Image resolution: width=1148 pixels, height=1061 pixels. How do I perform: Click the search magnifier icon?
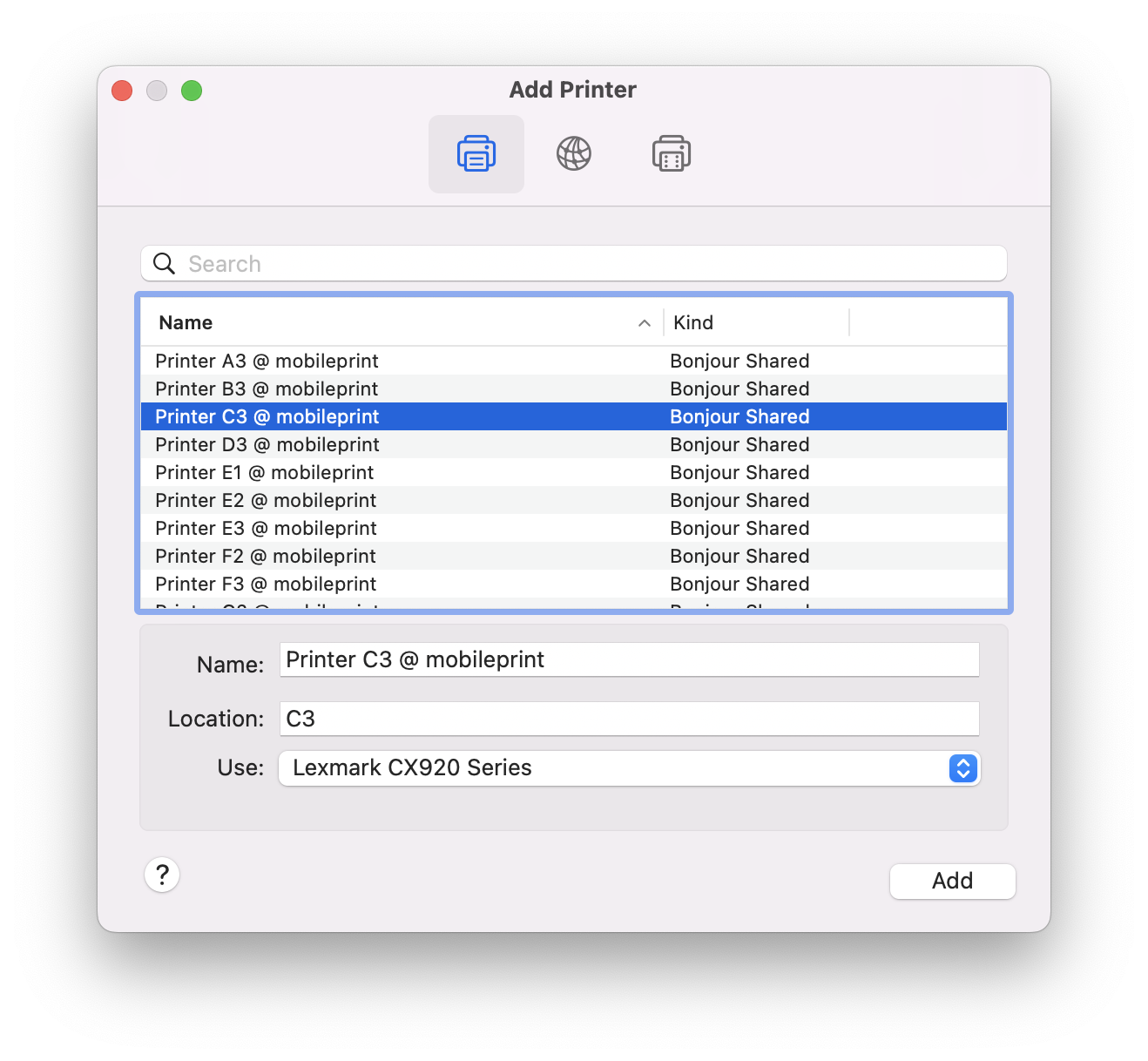(164, 263)
